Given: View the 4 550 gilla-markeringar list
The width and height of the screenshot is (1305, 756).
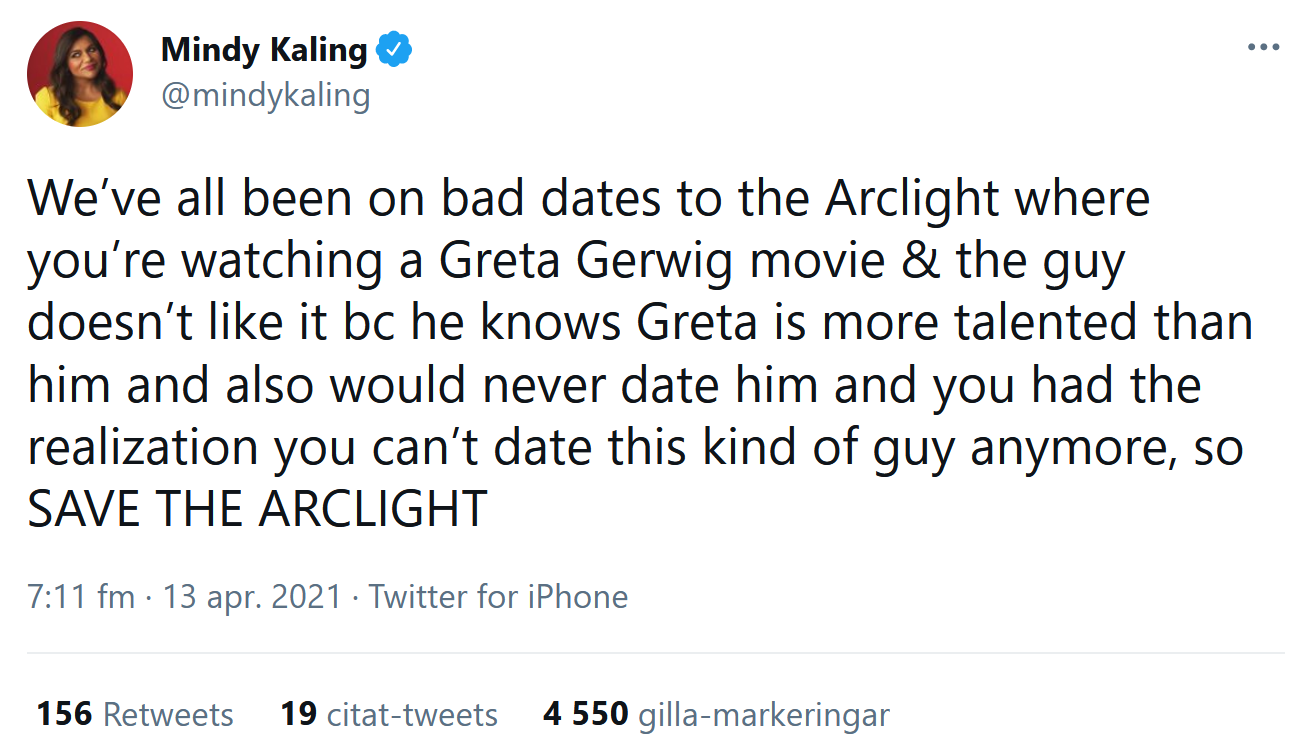Looking at the screenshot, I should [x=716, y=714].
